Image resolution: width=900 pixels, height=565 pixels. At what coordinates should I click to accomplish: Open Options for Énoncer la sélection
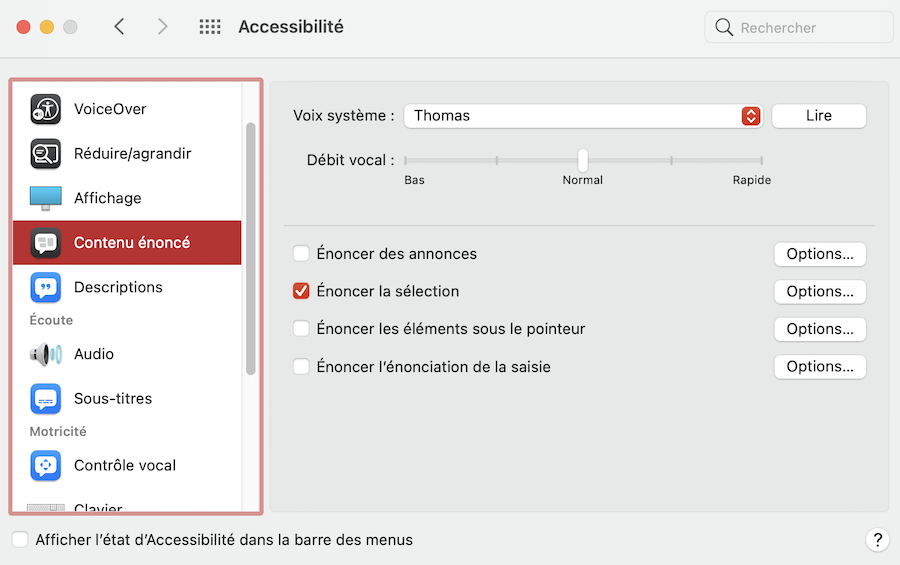point(819,291)
